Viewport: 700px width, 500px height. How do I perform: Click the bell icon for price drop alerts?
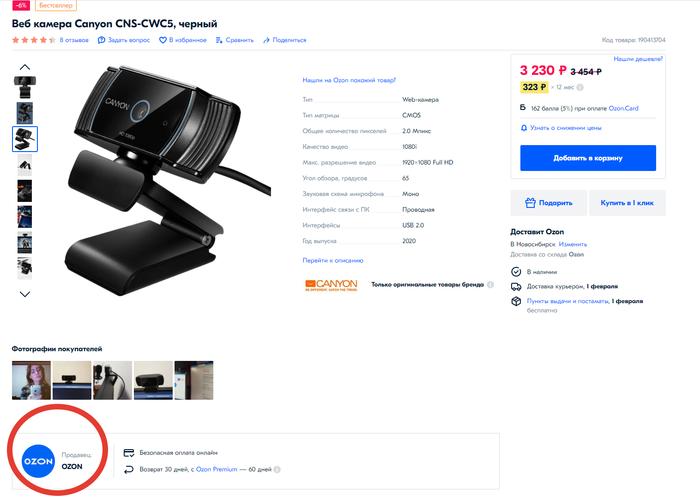click(524, 128)
